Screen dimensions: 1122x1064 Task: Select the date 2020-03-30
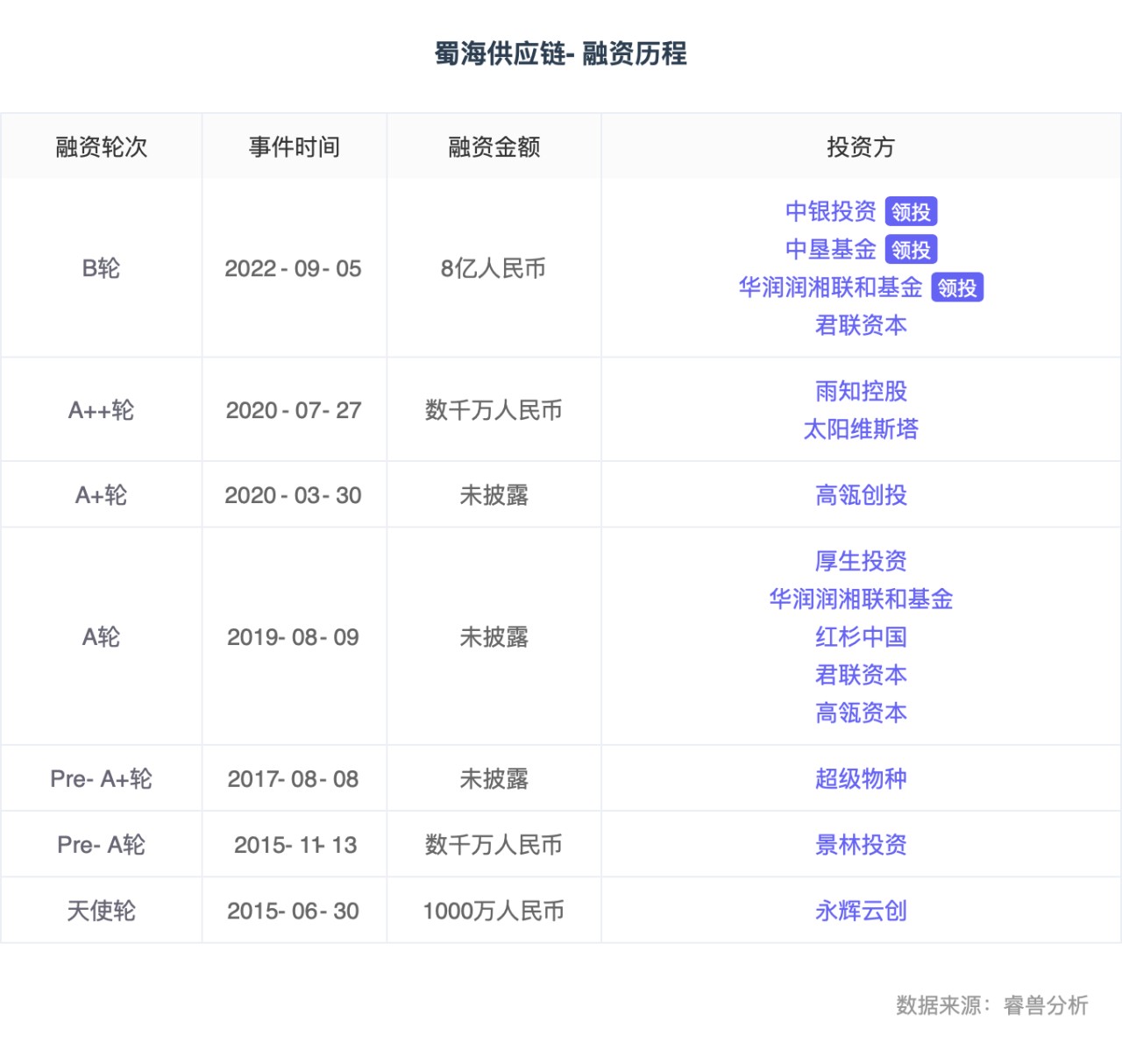[294, 495]
